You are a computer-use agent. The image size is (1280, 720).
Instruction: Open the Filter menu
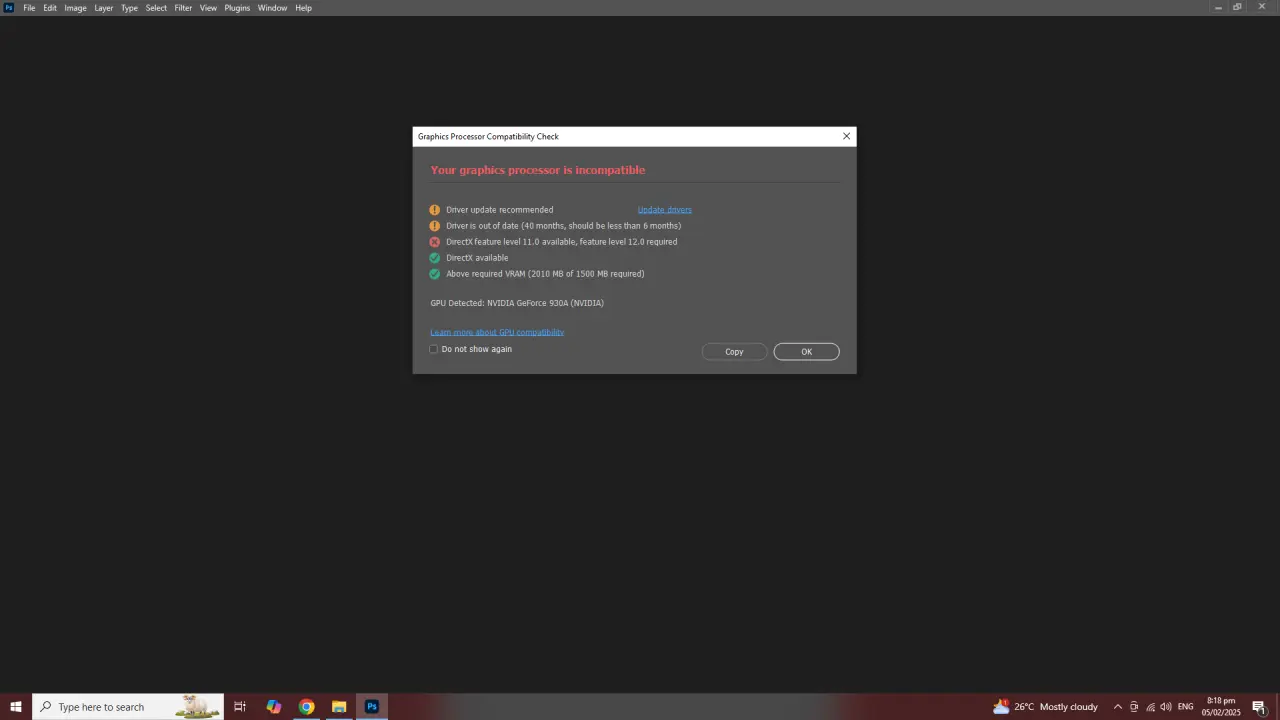184,8
